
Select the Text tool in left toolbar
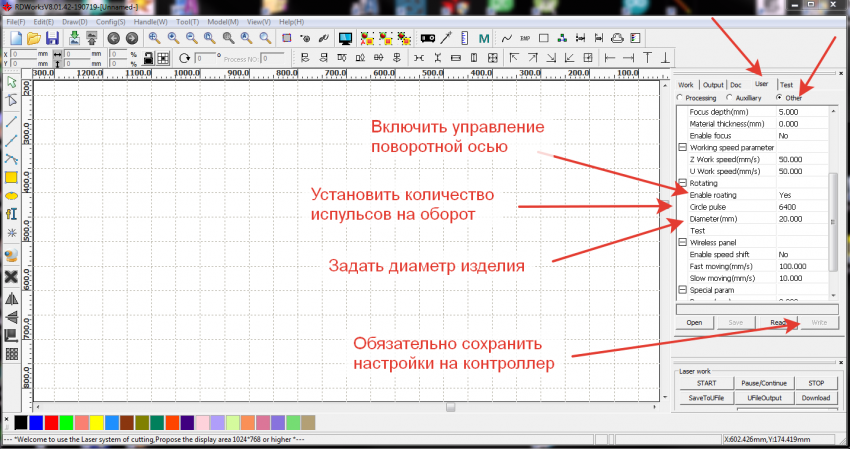tap(11, 214)
